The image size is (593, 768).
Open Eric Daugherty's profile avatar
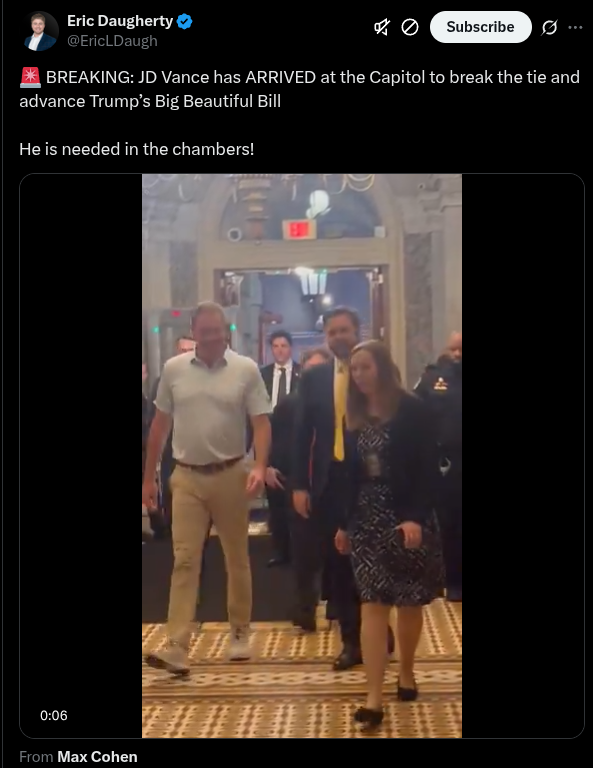[40, 31]
